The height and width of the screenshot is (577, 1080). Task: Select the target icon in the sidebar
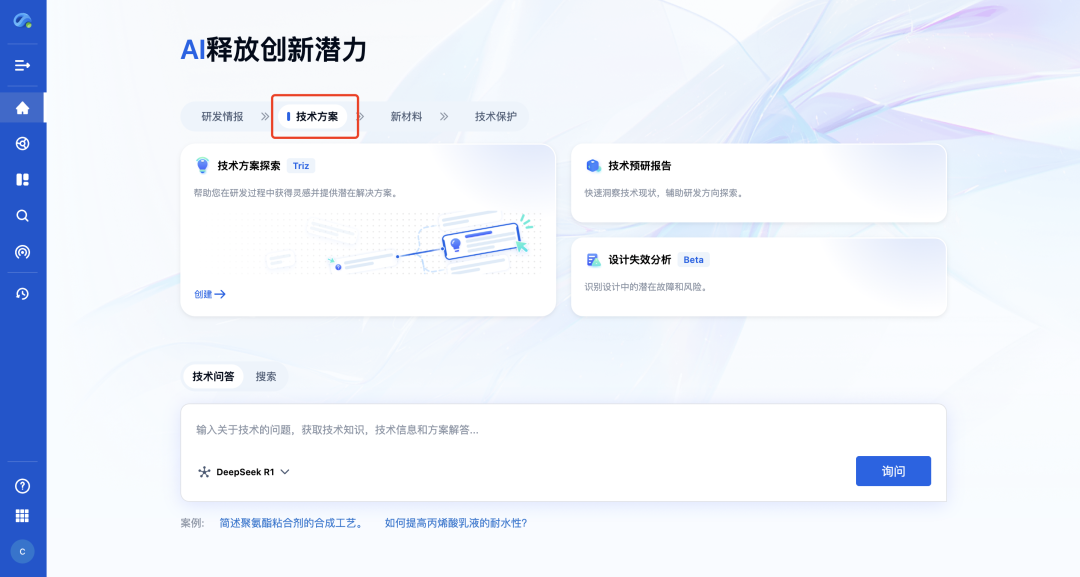click(22, 251)
